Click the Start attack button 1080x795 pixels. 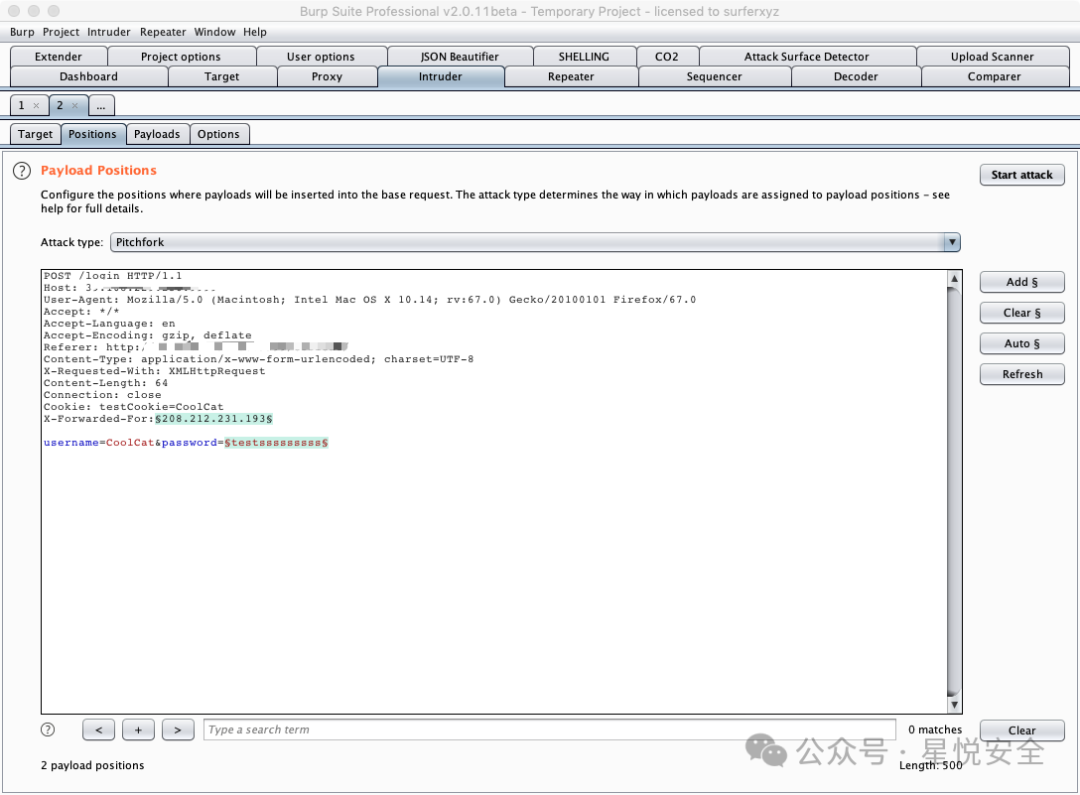(1022, 175)
